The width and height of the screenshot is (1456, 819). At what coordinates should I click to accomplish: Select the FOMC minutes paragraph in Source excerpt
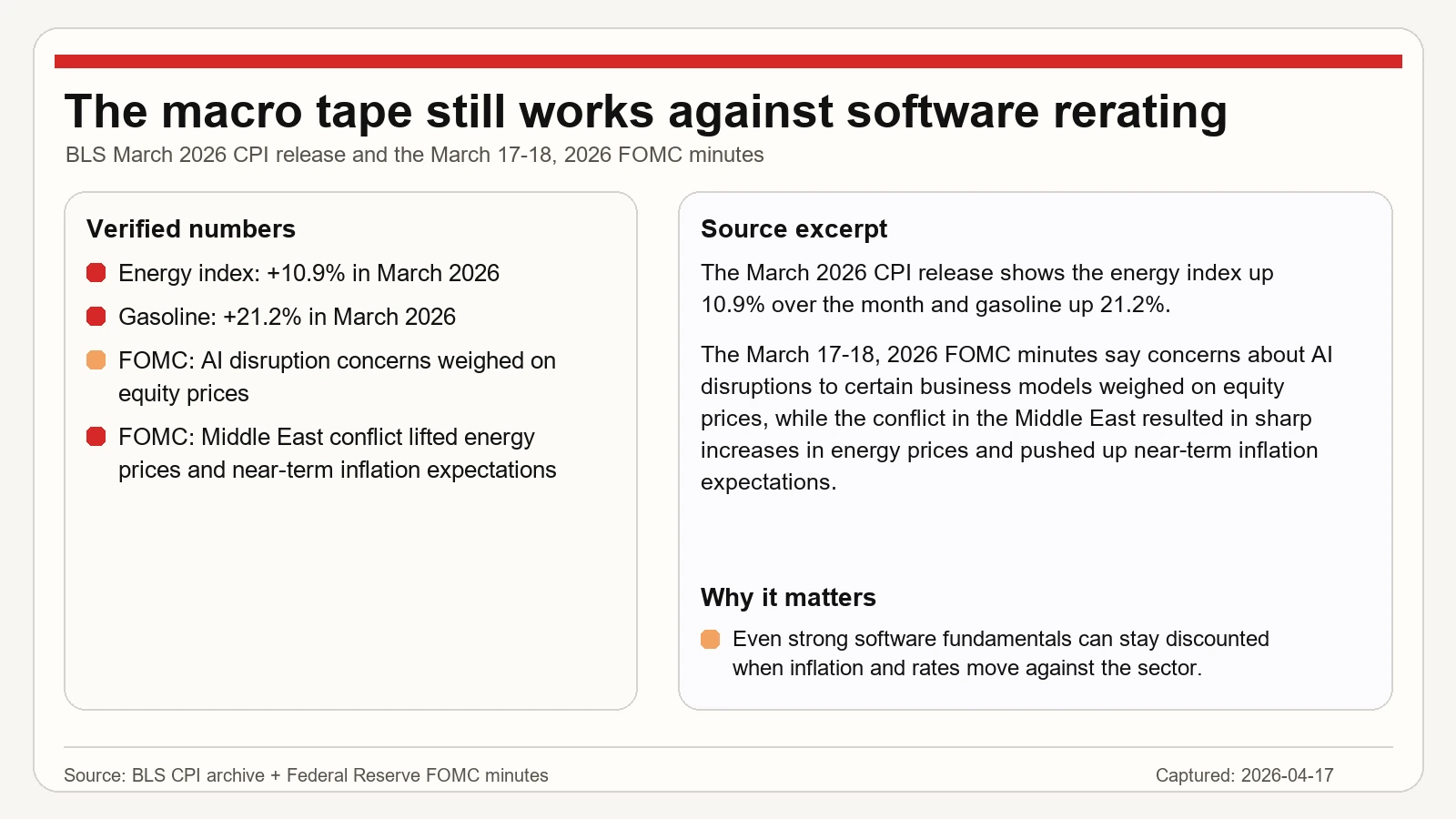coord(1016,418)
